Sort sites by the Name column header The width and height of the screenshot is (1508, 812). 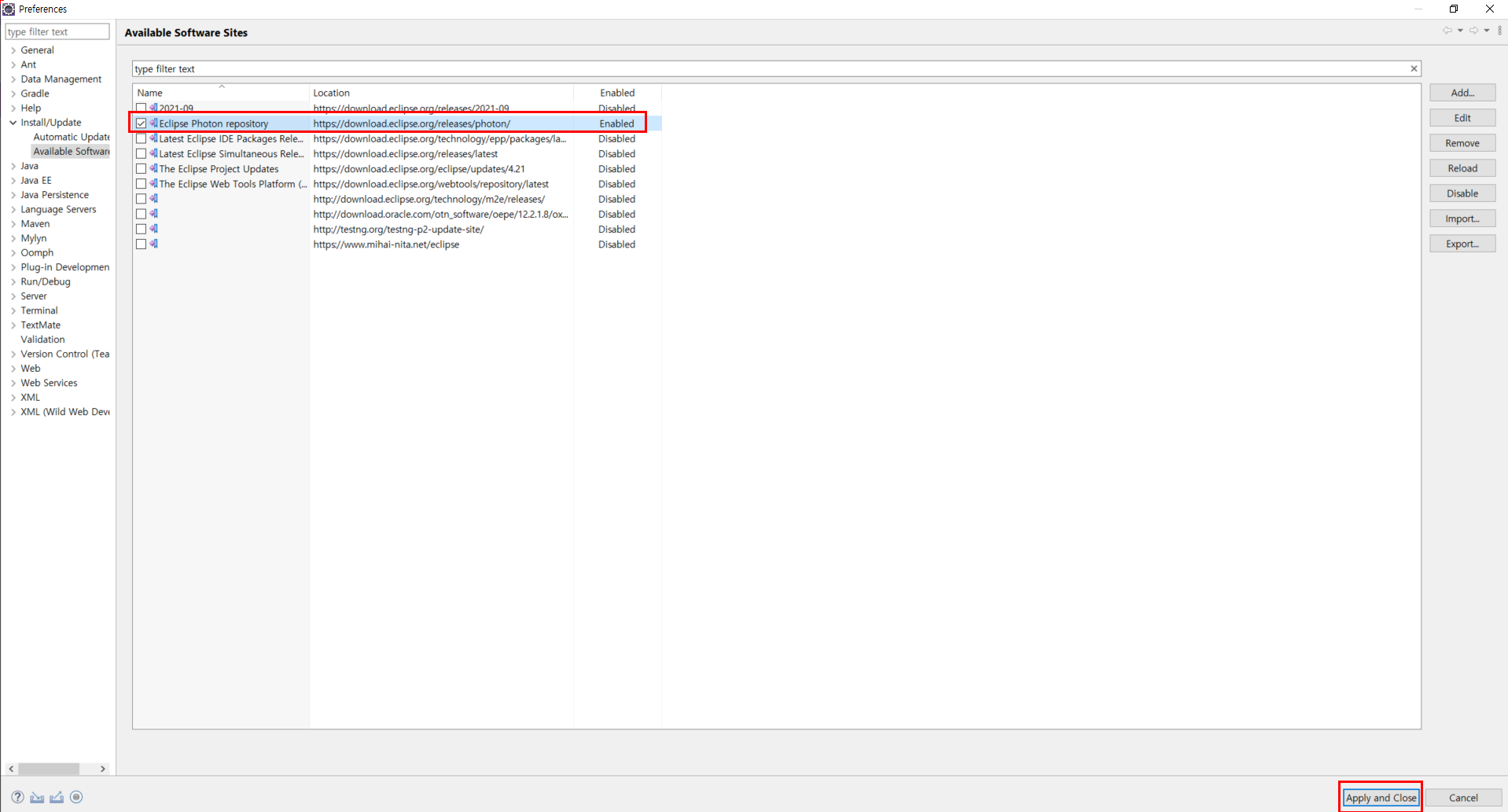pos(221,93)
